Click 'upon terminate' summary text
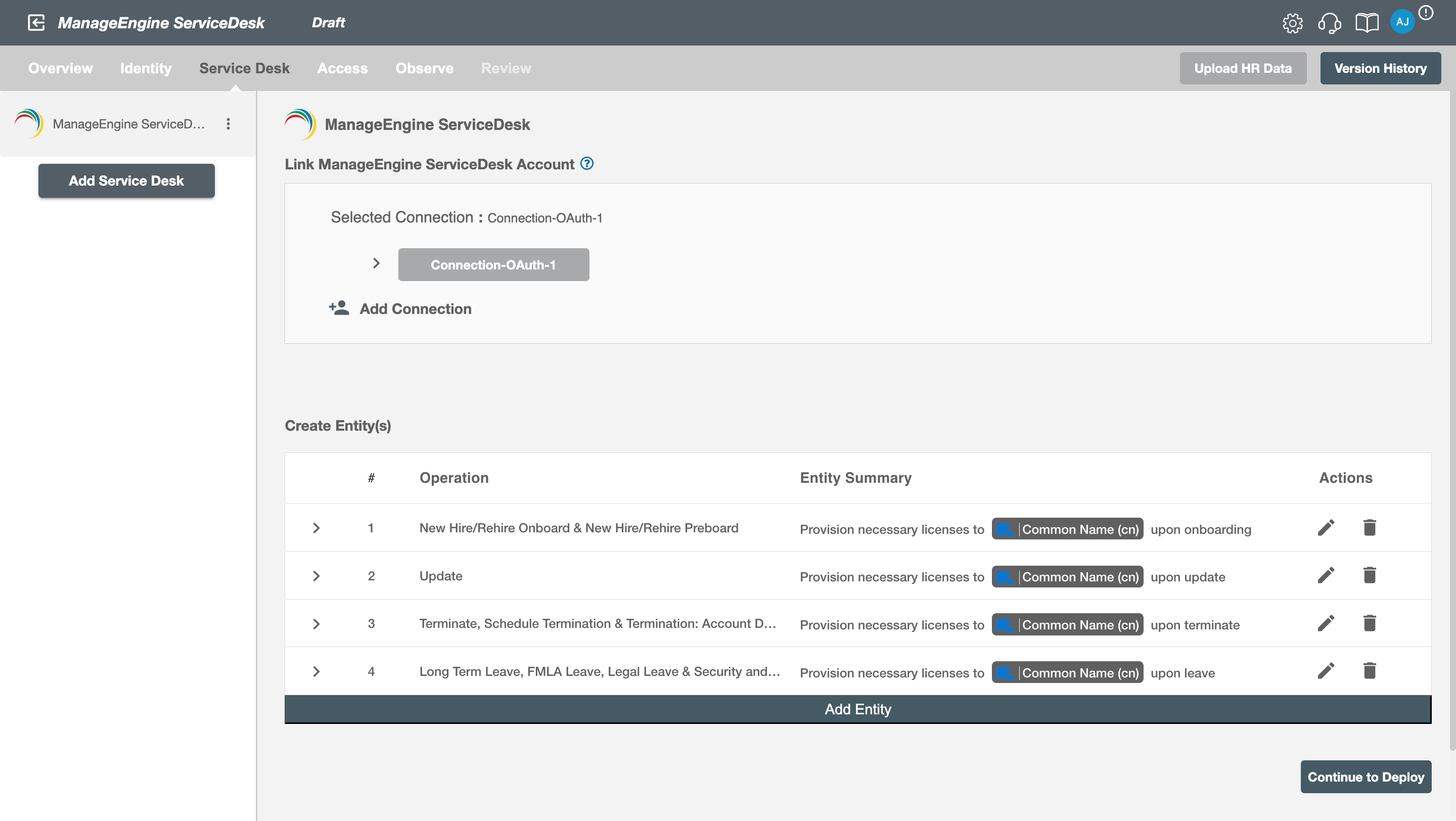Screen dimensions: 1456x821 (1195, 625)
